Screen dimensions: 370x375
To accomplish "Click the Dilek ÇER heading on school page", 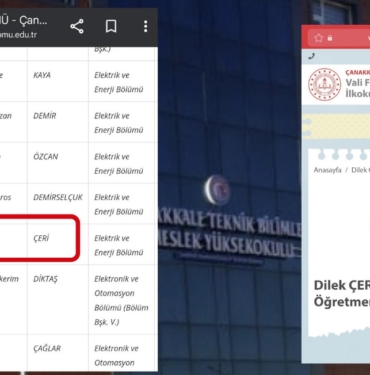I will [x=342, y=286].
